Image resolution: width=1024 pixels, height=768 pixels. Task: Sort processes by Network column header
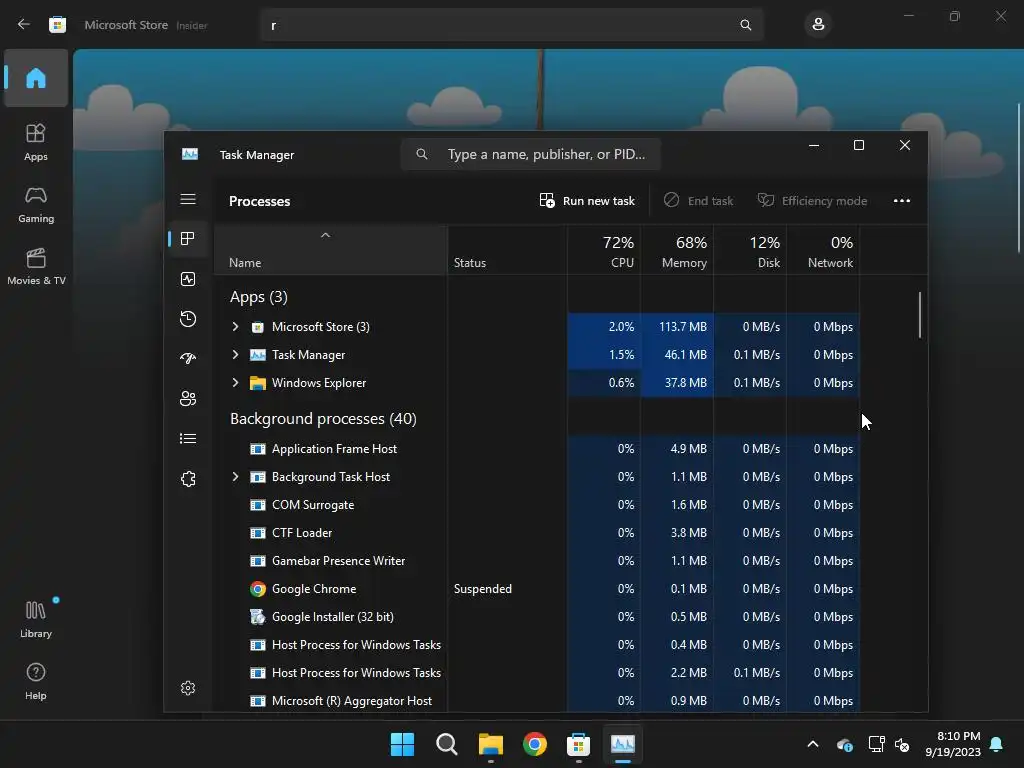tap(824, 250)
